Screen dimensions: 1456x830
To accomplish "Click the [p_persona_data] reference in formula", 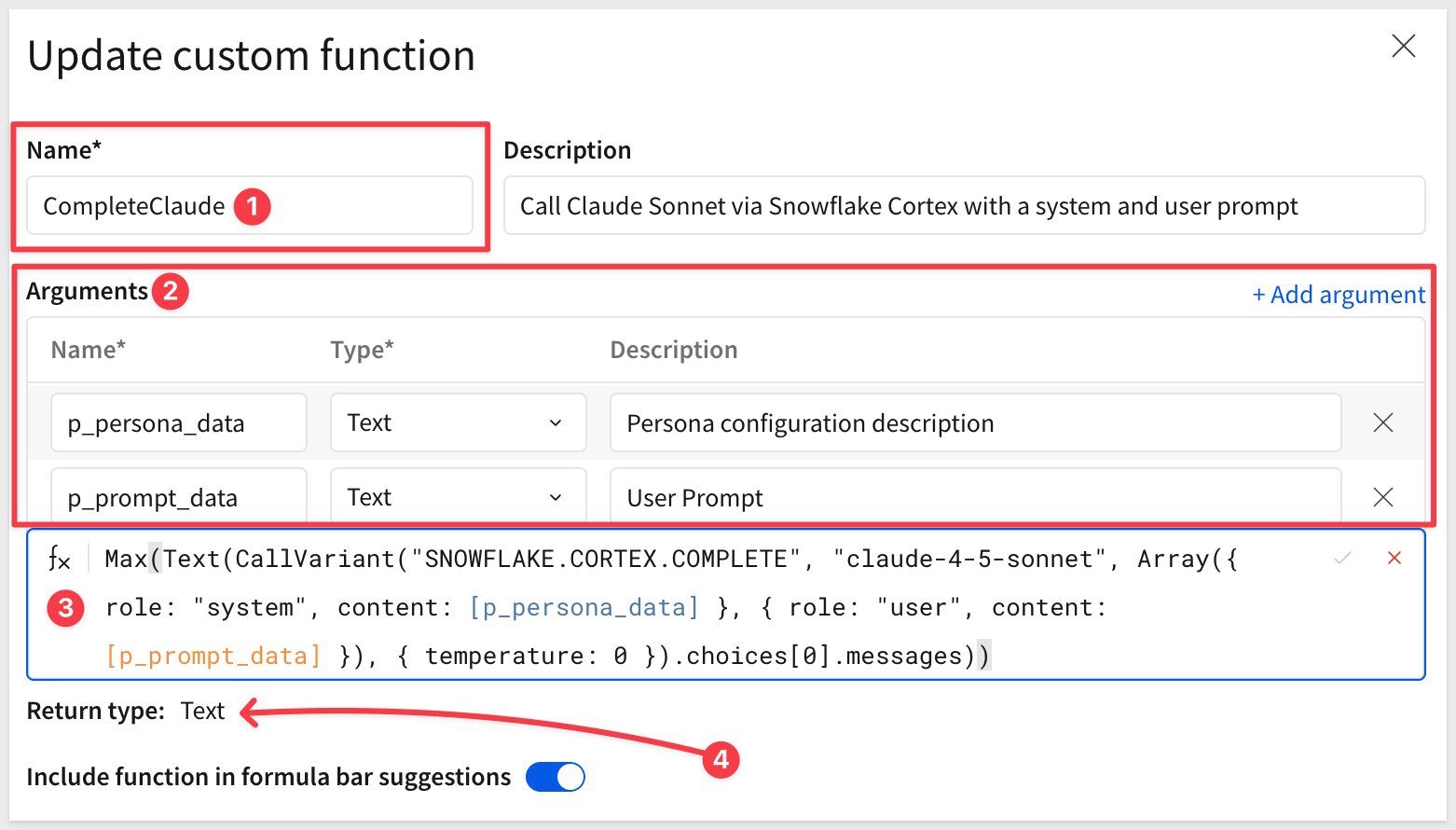I will [584, 608].
